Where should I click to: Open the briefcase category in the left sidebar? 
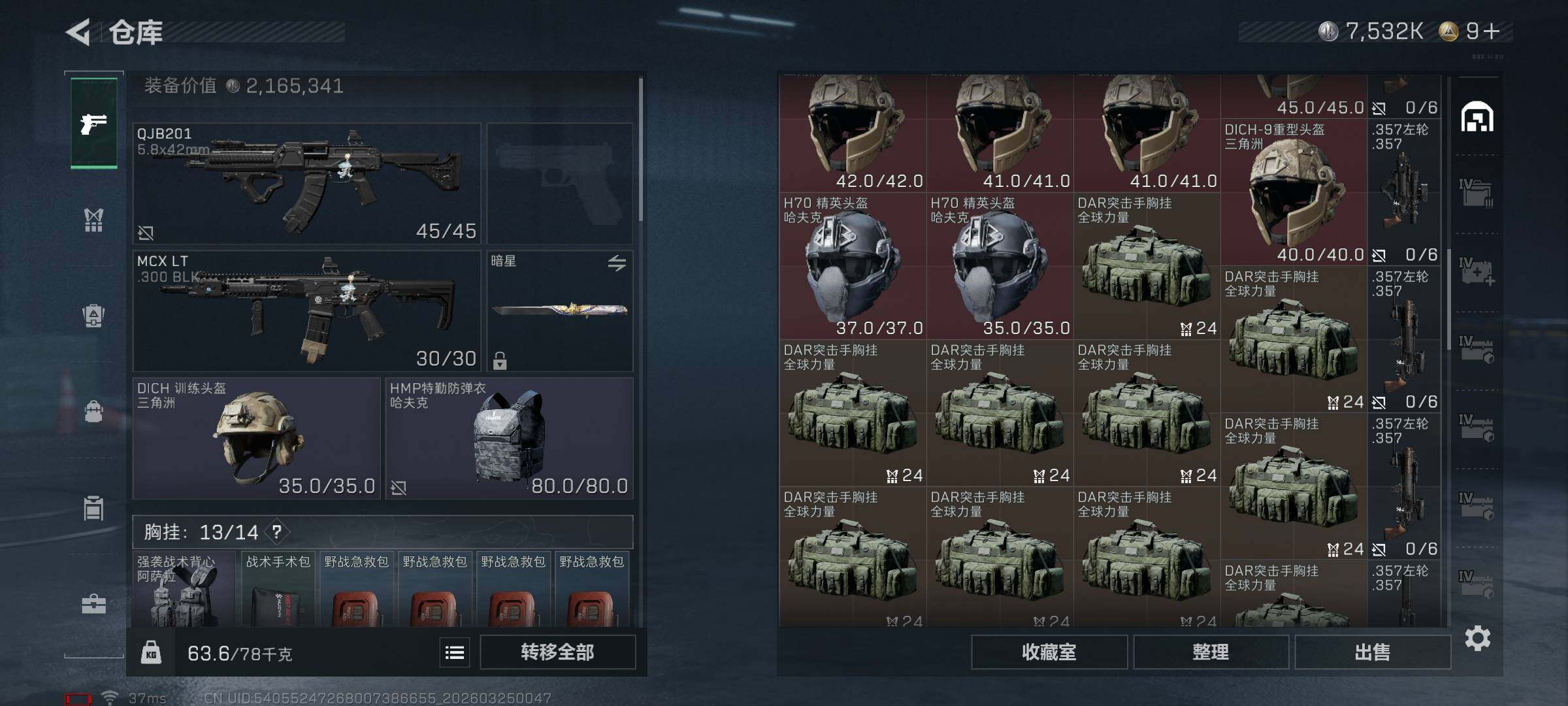coord(94,604)
